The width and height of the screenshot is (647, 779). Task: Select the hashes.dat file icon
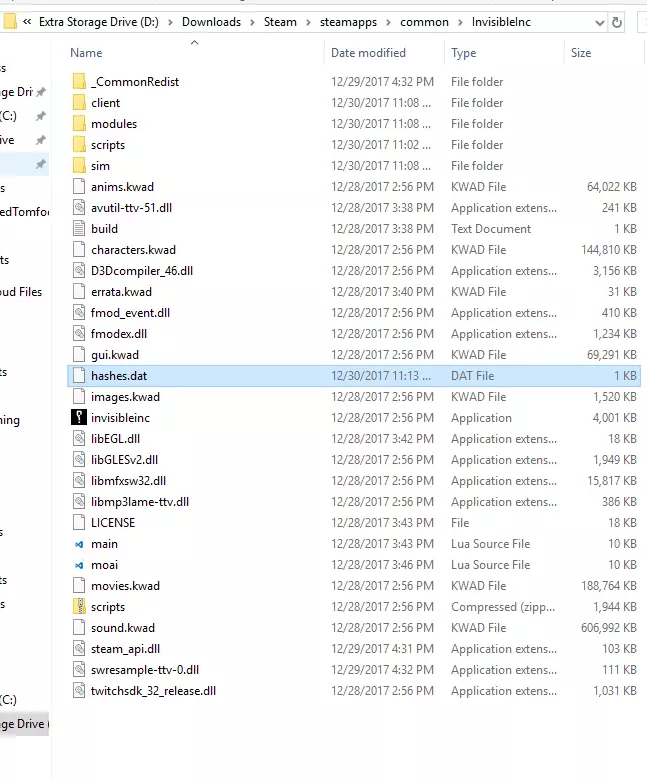pos(79,376)
